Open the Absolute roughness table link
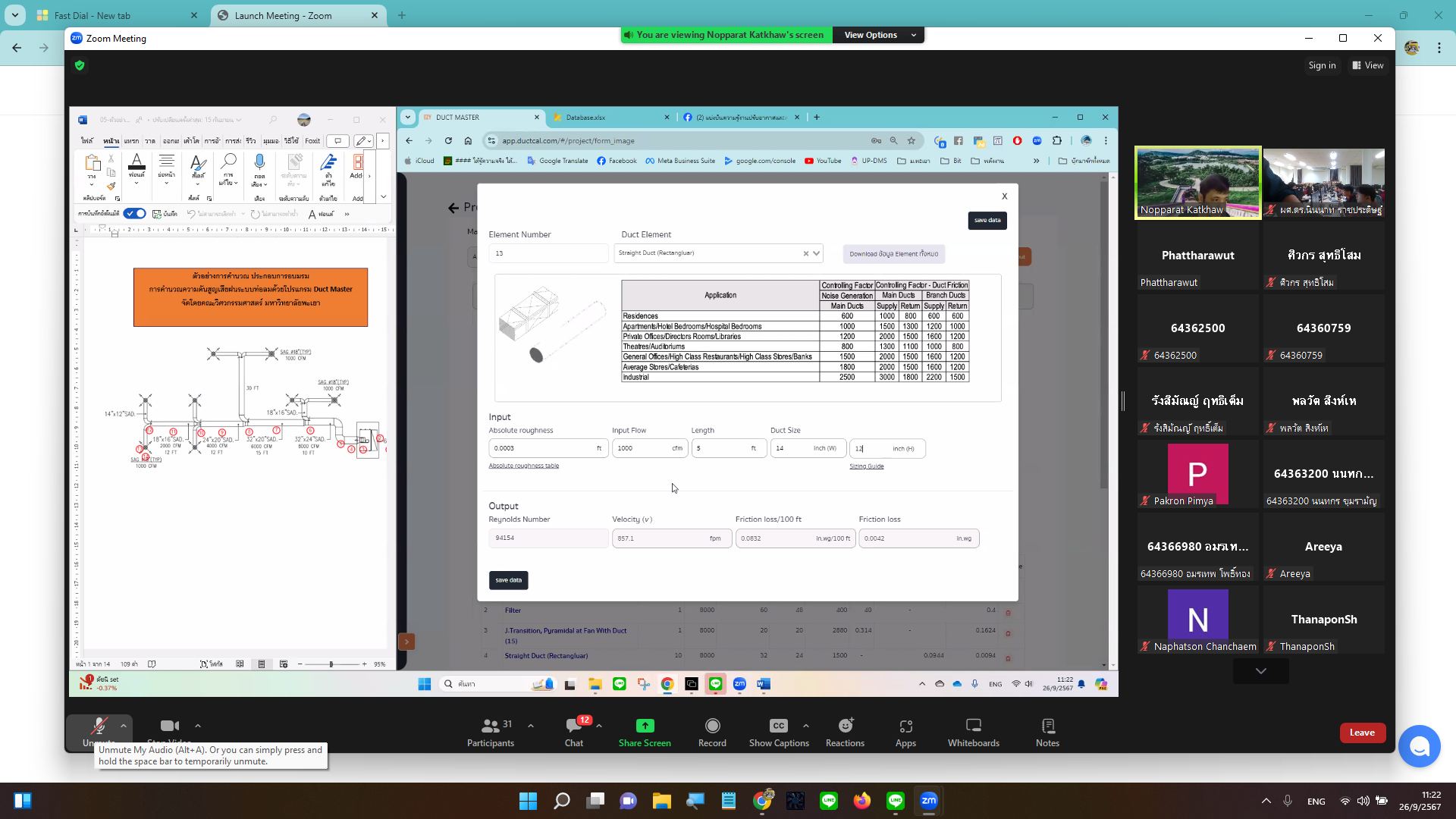 tap(523, 466)
